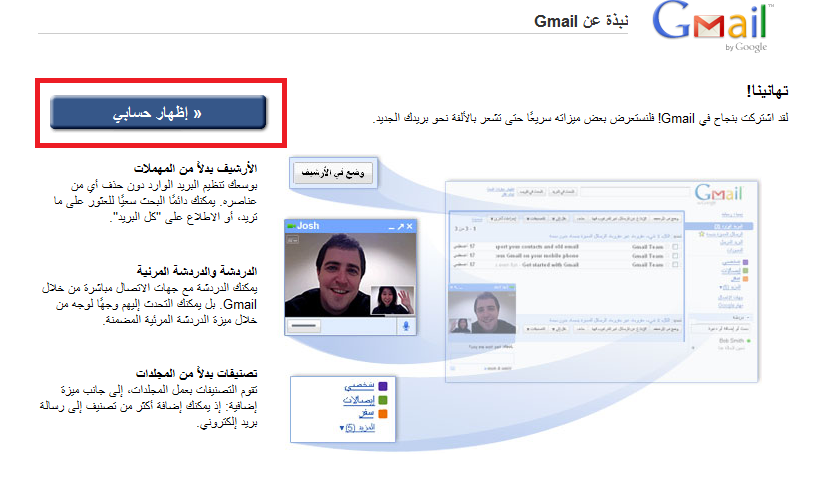The image size is (814, 479).
Task: Open the سفر label link
Action: point(367,414)
